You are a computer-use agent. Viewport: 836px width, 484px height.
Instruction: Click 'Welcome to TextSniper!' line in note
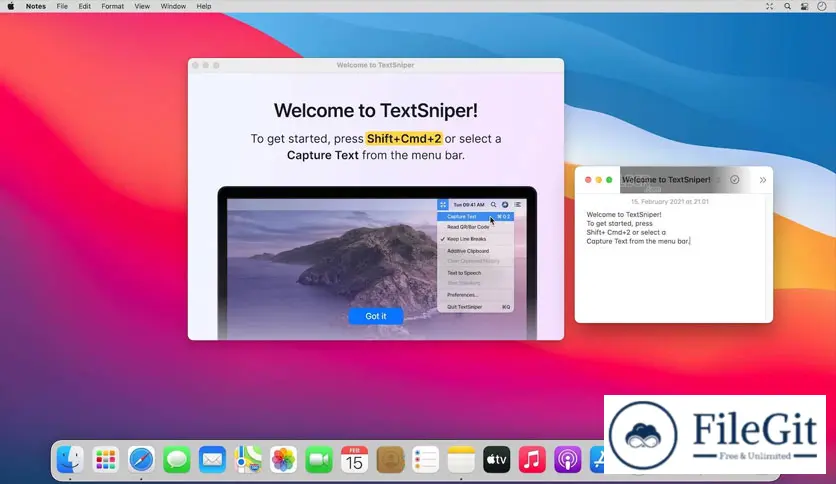[624, 214]
